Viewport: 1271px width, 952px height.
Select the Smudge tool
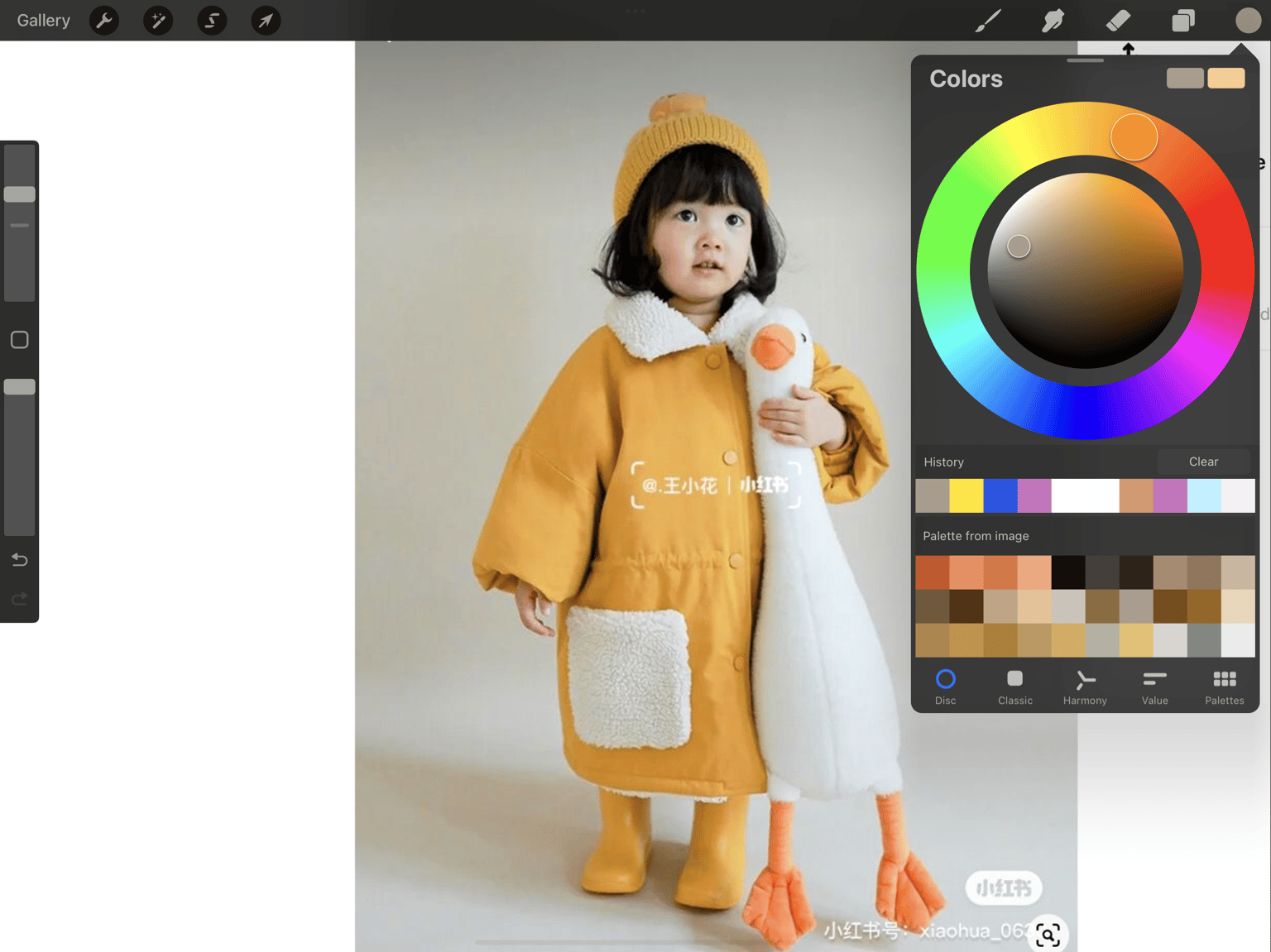click(1053, 20)
